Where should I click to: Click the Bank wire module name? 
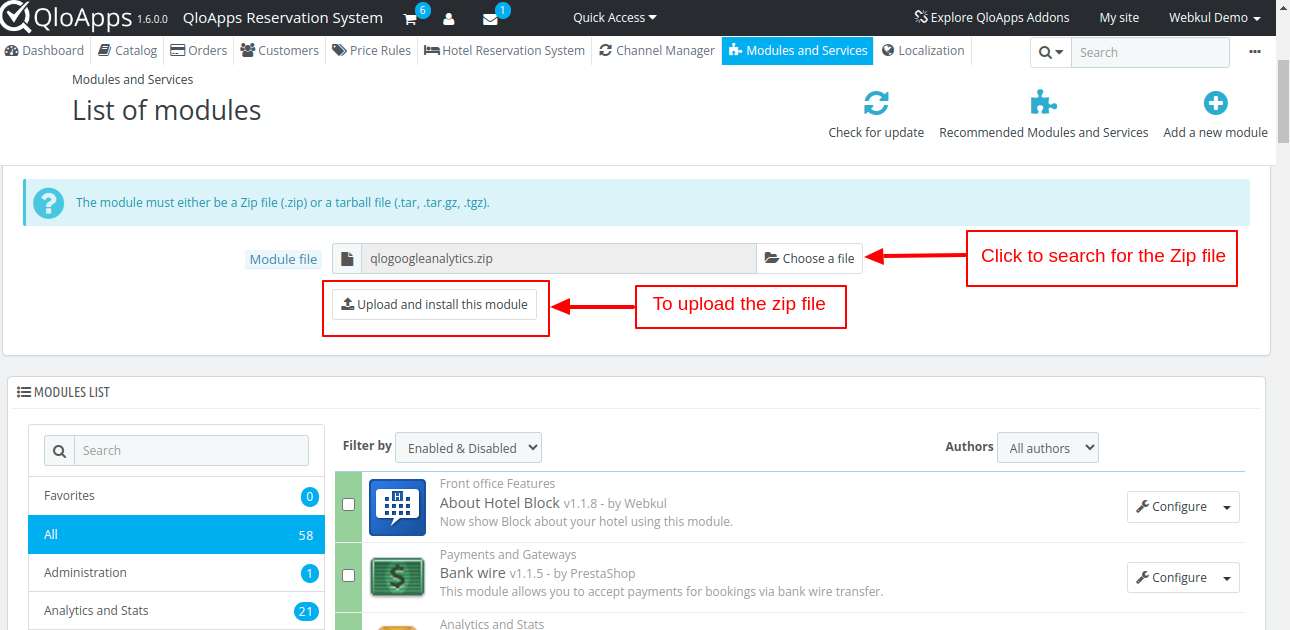coord(473,573)
